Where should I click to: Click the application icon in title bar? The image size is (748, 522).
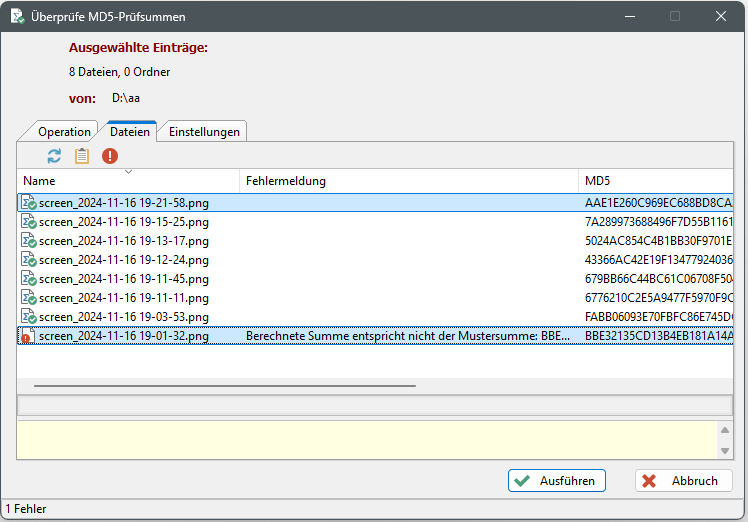[x=18, y=17]
